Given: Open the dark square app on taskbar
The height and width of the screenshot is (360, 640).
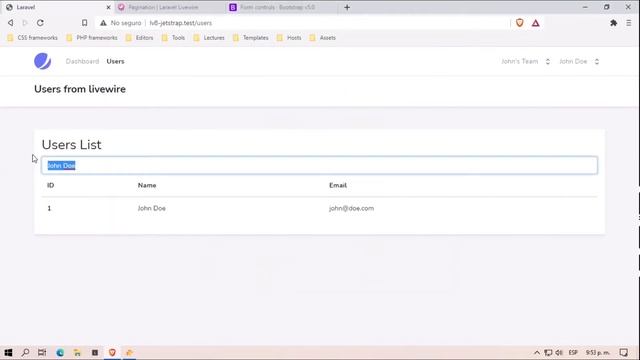Looking at the screenshot, I should pyautogui.click(x=95, y=352).
